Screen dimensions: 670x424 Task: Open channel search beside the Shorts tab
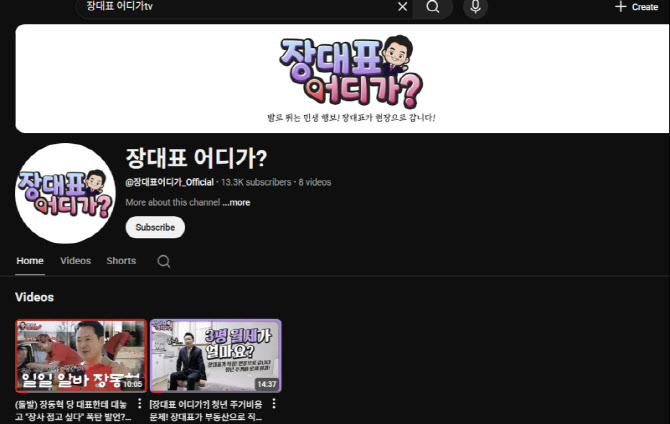[x=164, y=261]
